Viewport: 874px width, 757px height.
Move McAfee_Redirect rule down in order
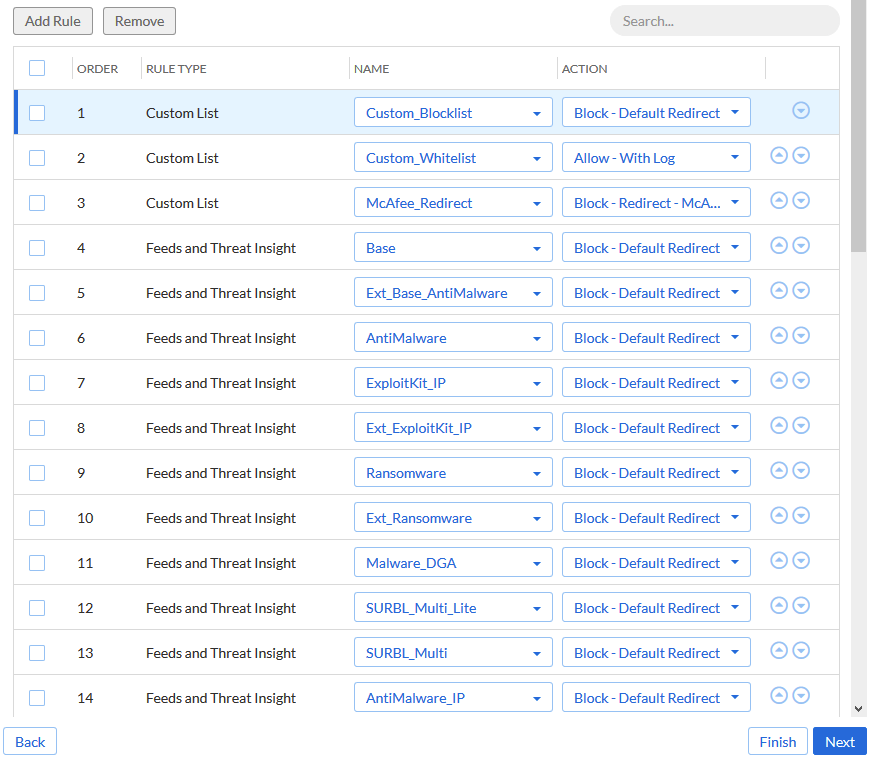click(800, 201)
